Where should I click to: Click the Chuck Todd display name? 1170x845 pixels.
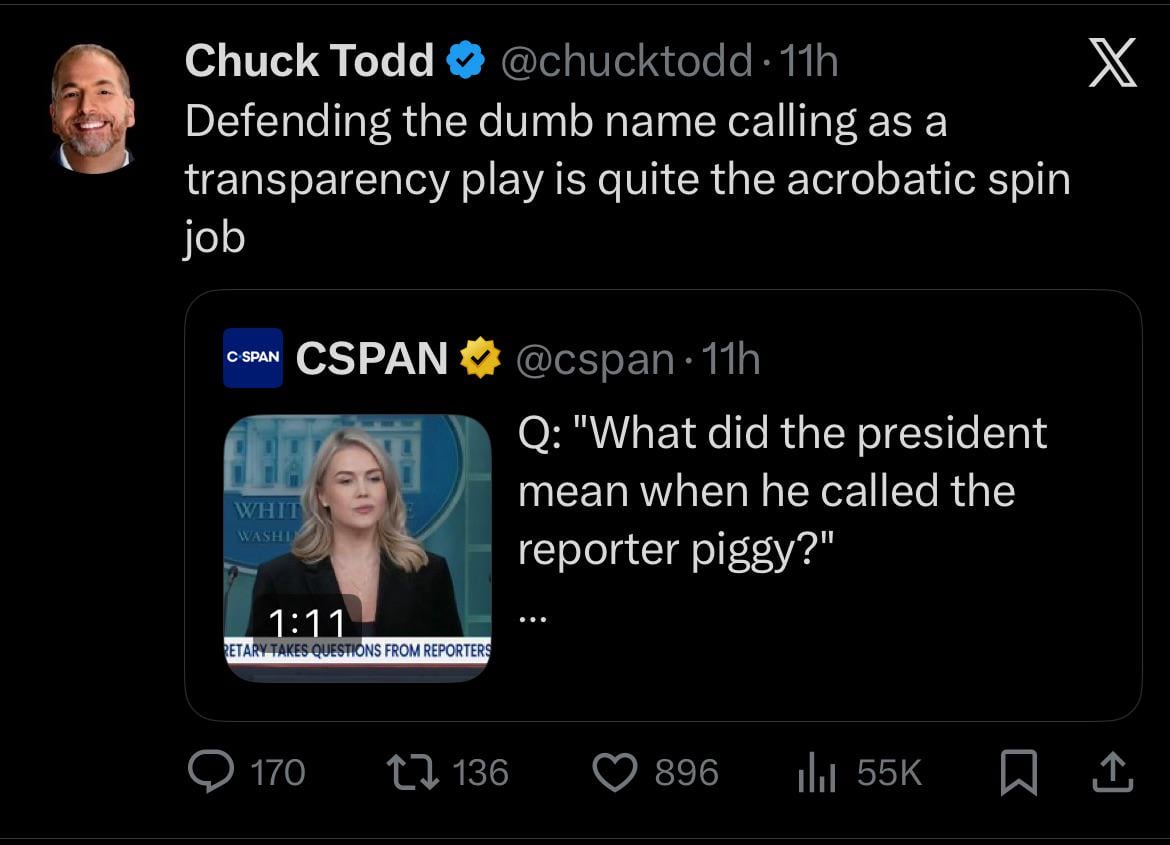[x=309, y=62]
